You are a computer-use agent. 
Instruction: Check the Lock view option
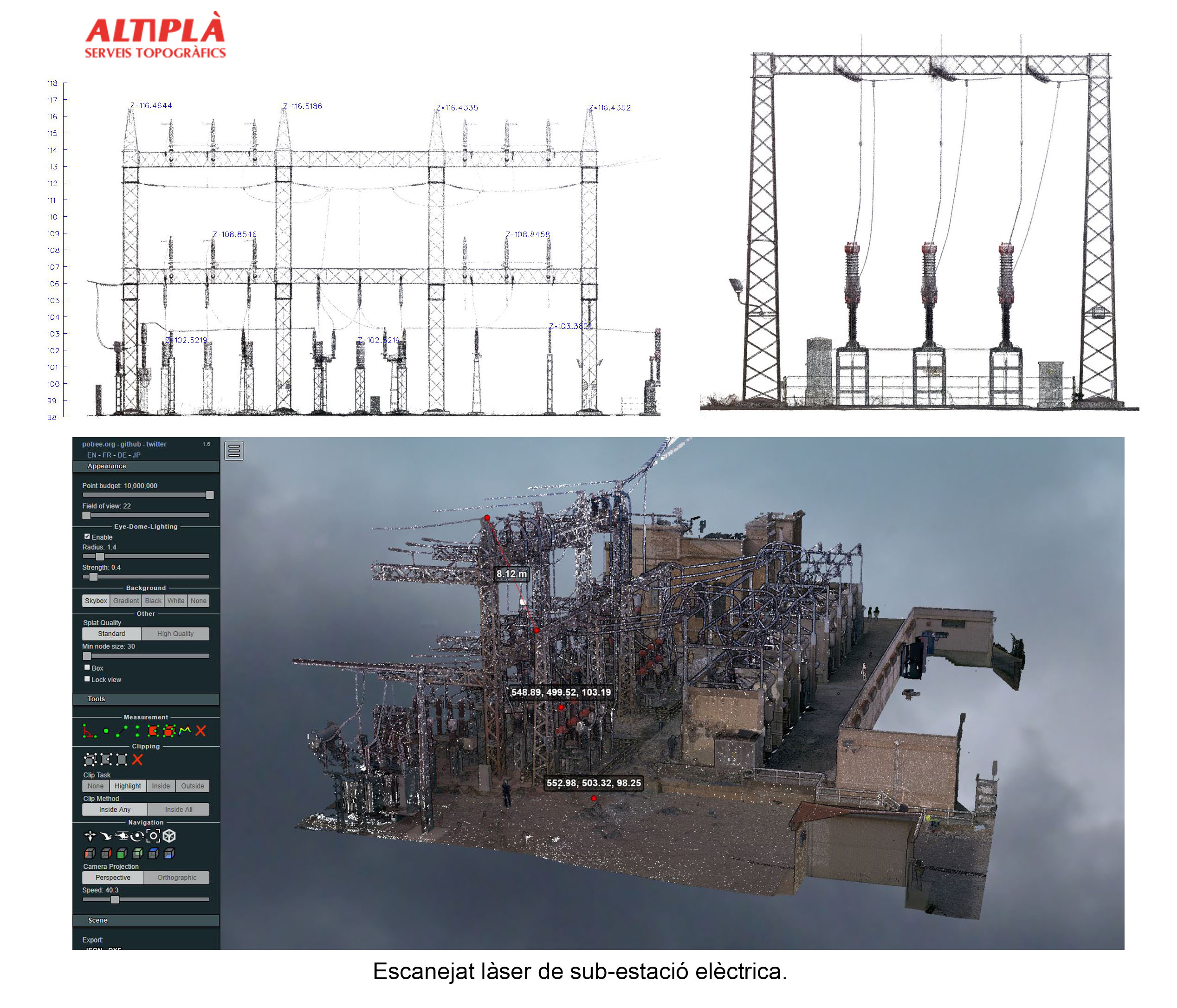(x=87, y=678)
